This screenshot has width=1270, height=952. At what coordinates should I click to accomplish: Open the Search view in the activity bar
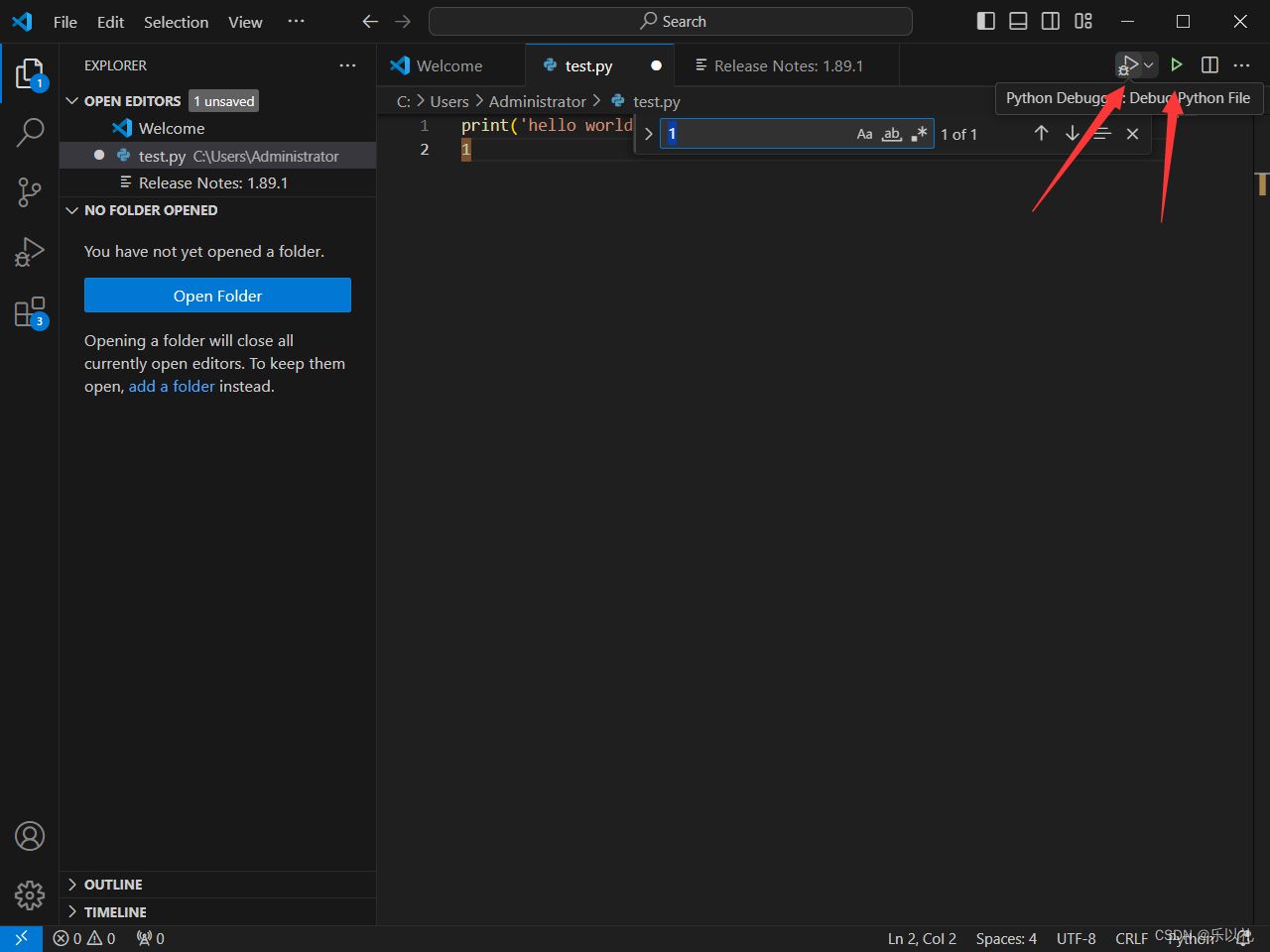pos(30,132)
